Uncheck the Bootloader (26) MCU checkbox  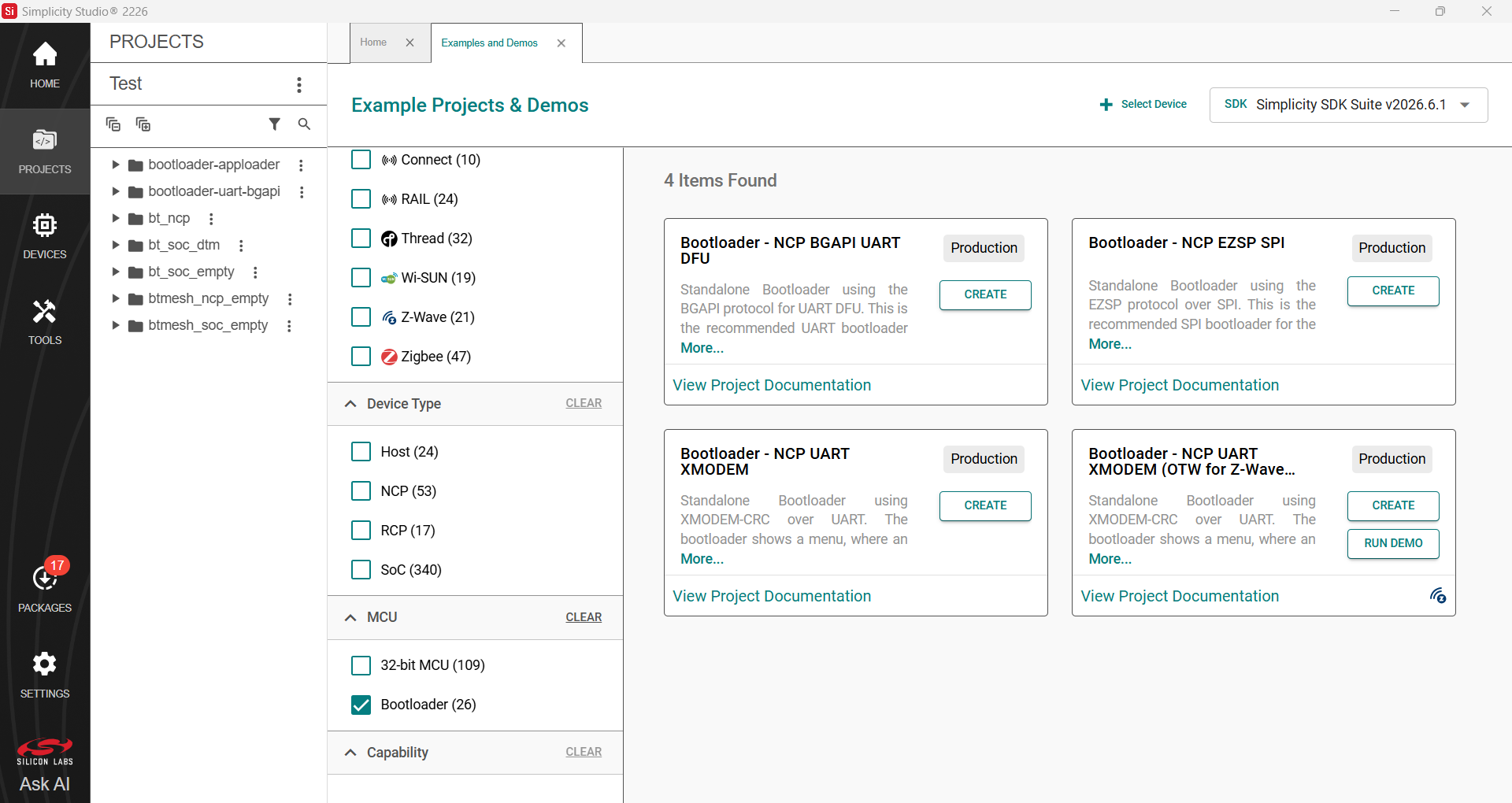[361, 705]
